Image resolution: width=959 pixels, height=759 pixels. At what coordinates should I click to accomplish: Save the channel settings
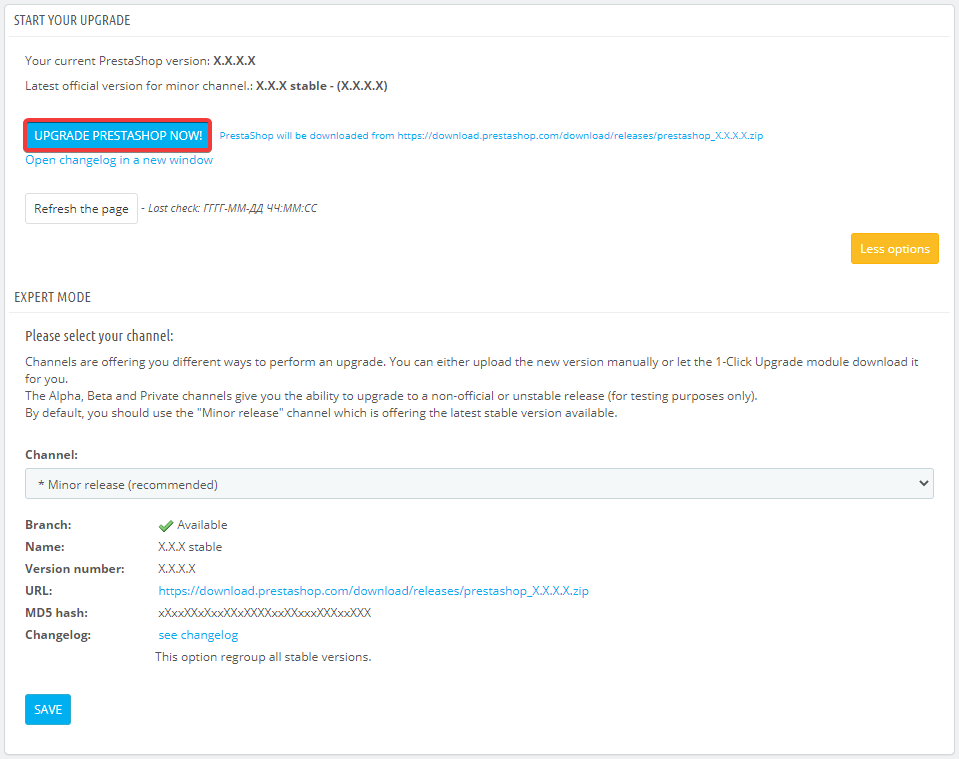(x=48, y=709)
